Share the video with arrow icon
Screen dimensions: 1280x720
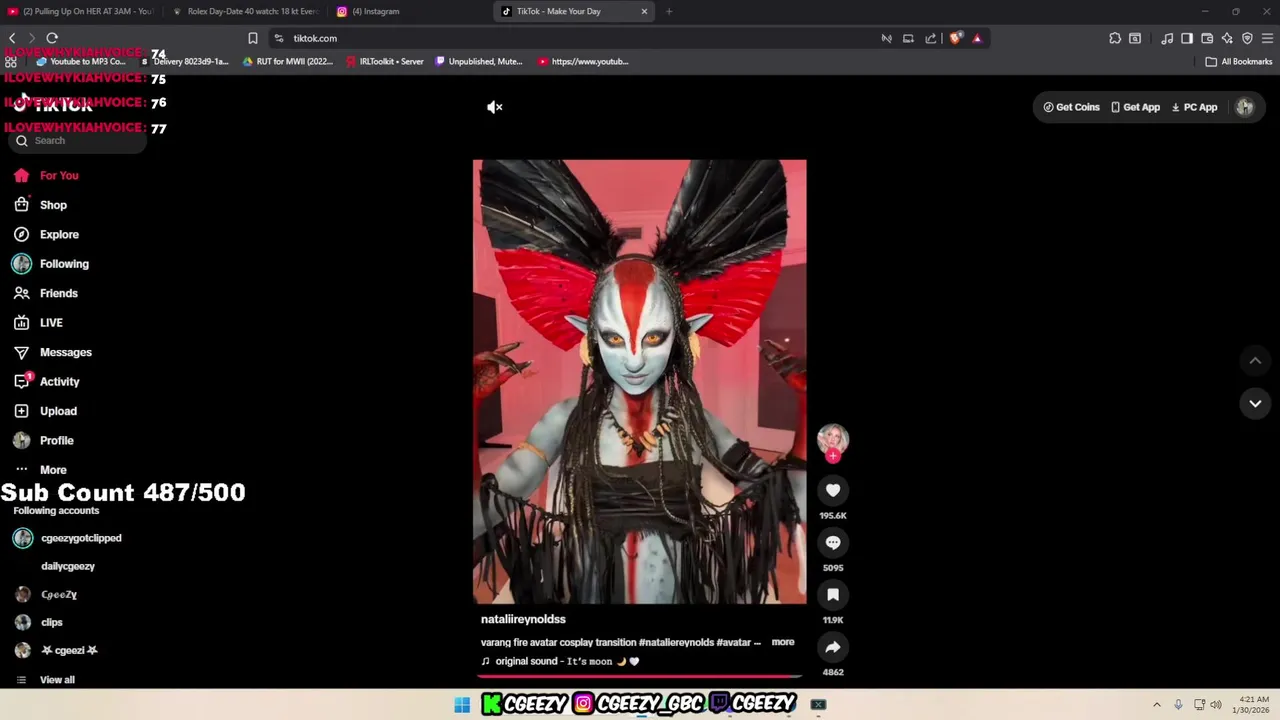[833, 647]
